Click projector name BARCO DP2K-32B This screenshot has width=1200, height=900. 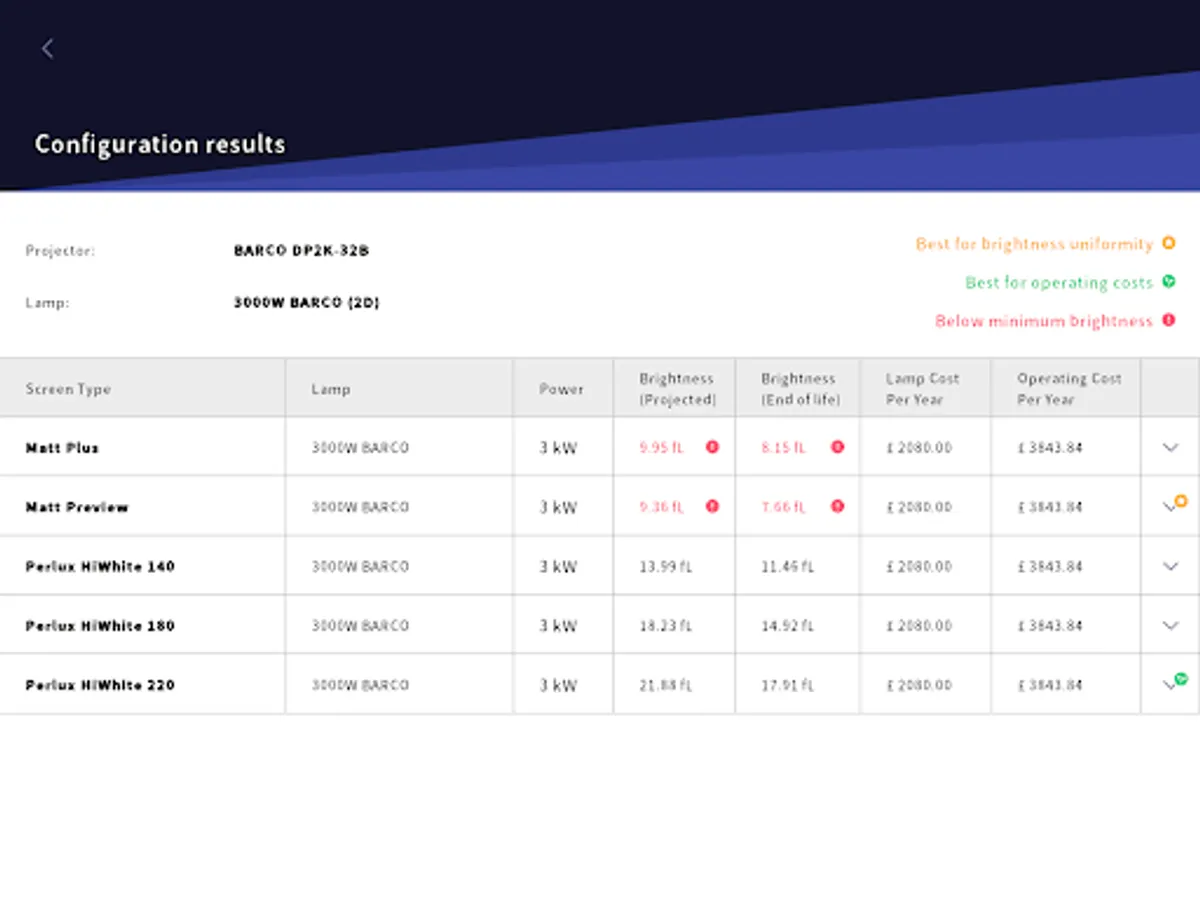tap(301, 251)
